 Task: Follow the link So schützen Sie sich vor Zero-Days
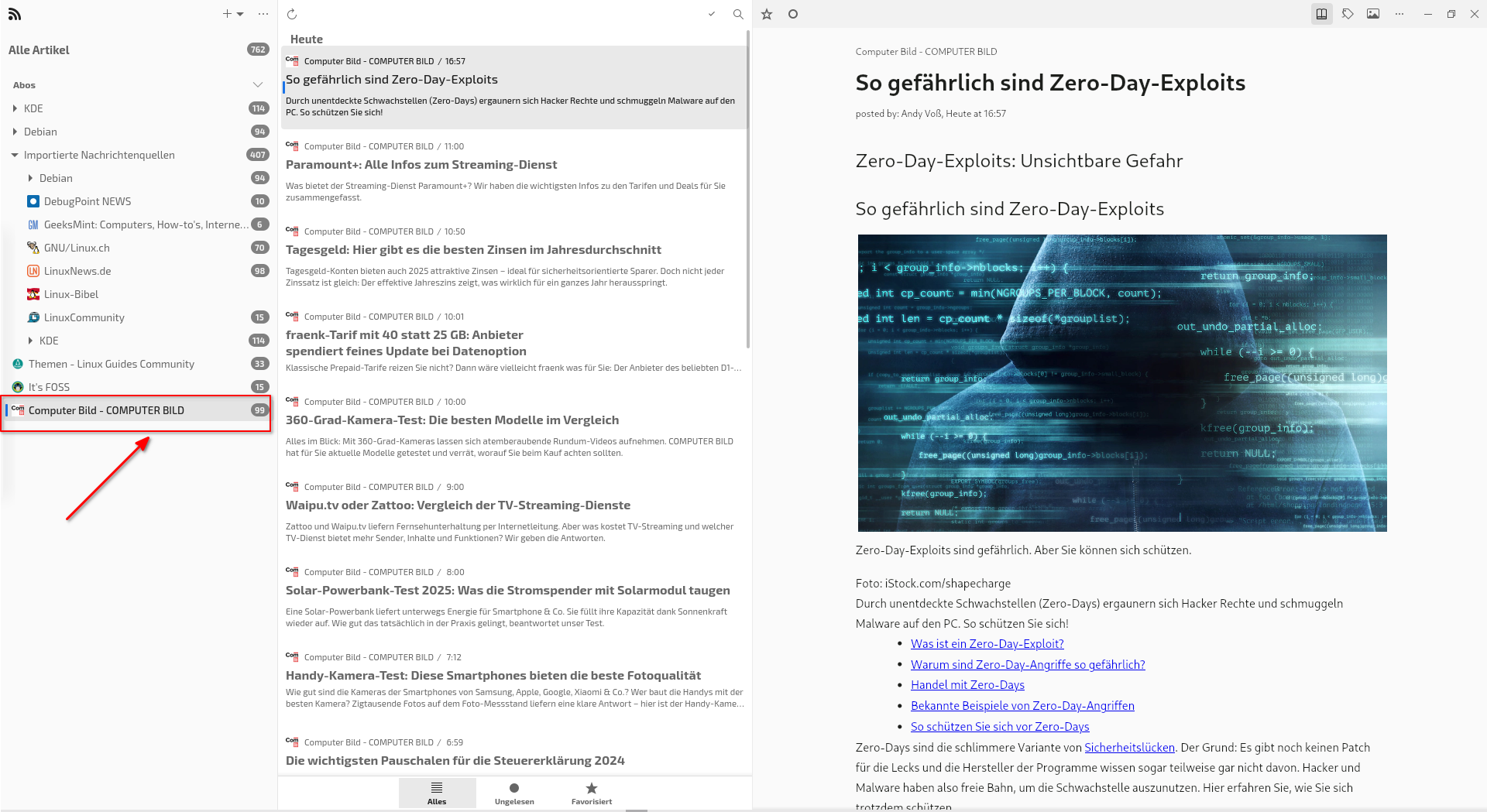pyautogui.click(x=1000, y=727)
